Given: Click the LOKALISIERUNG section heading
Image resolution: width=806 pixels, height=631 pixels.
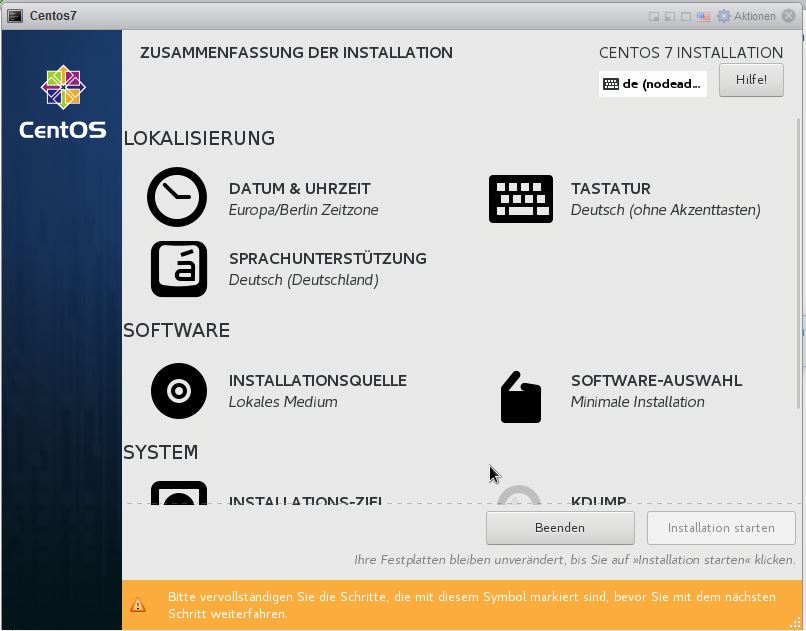Looking at the screenshot, I should coord(199,138).
